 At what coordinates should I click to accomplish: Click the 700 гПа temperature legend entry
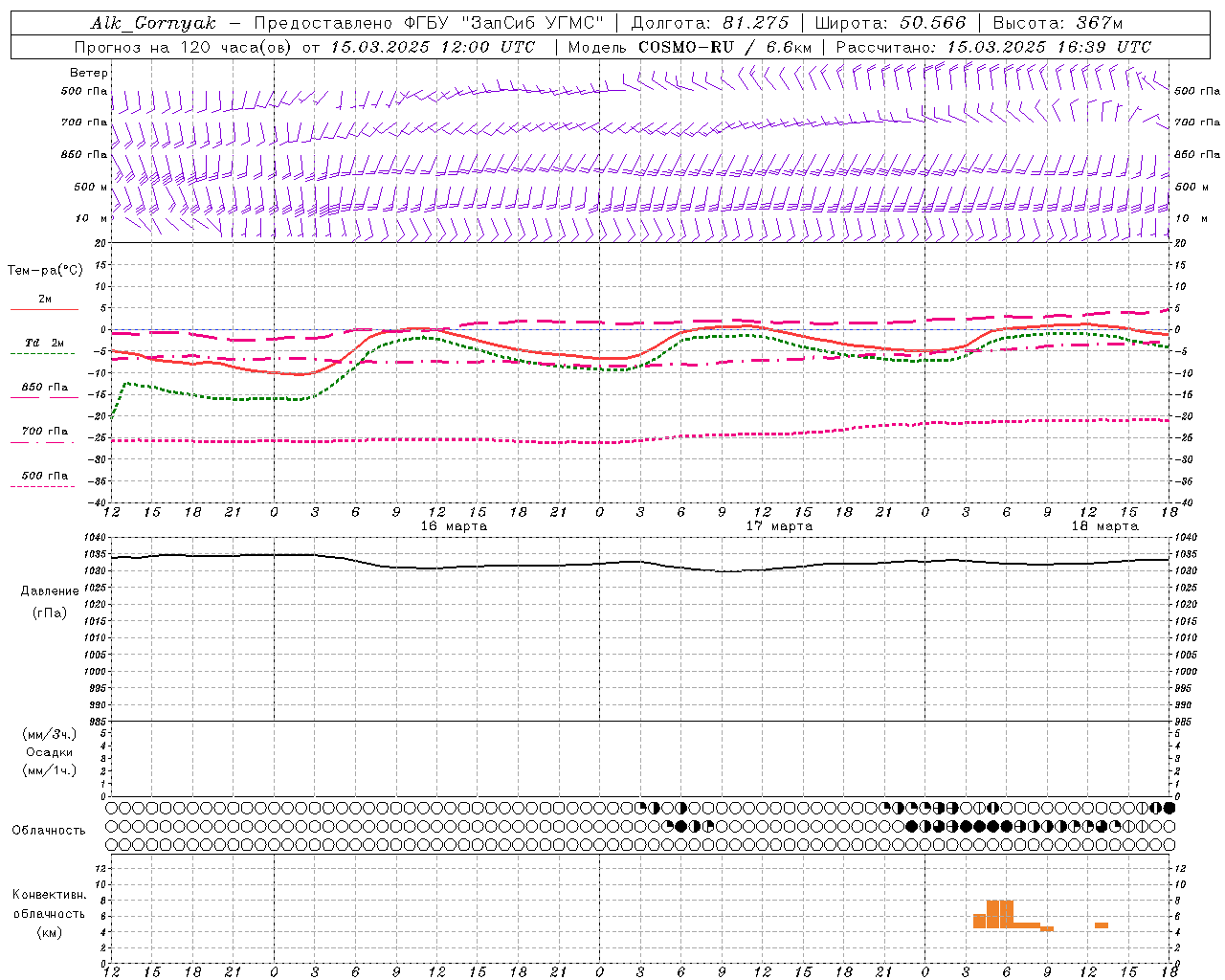point(44,434)
